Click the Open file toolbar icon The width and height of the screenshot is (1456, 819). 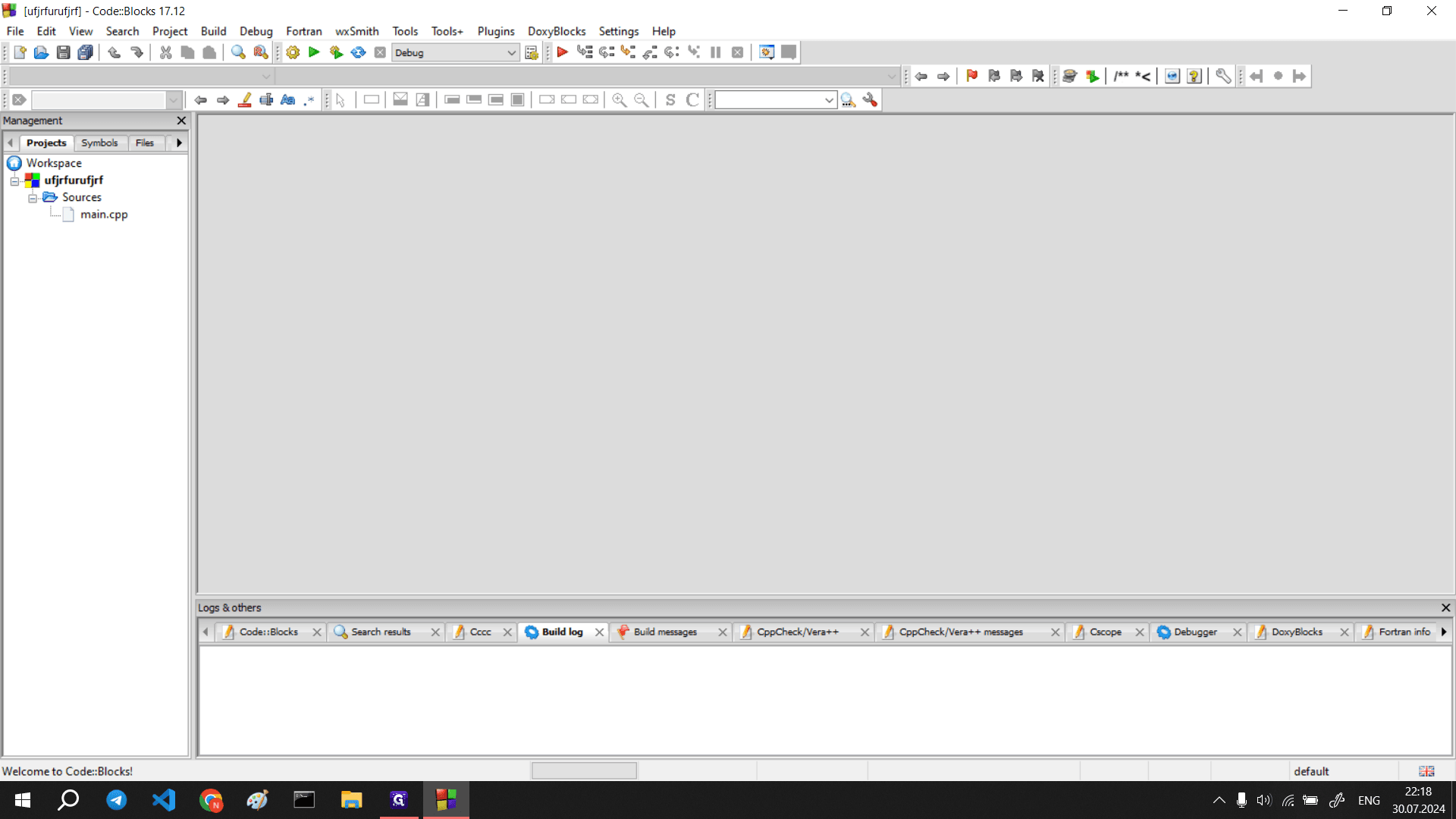coord(42,52)
